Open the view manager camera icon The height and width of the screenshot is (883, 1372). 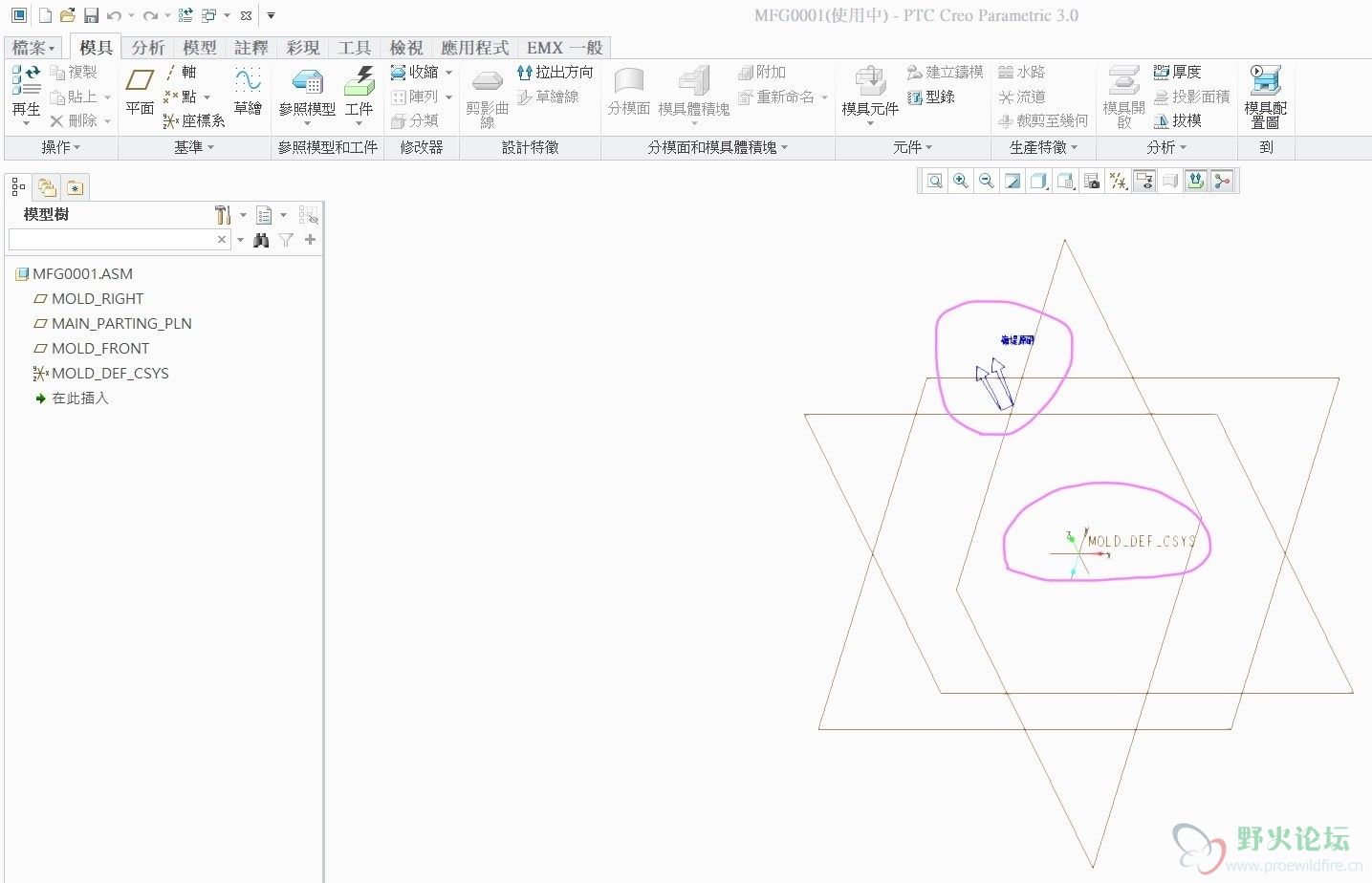point(1091,181)
